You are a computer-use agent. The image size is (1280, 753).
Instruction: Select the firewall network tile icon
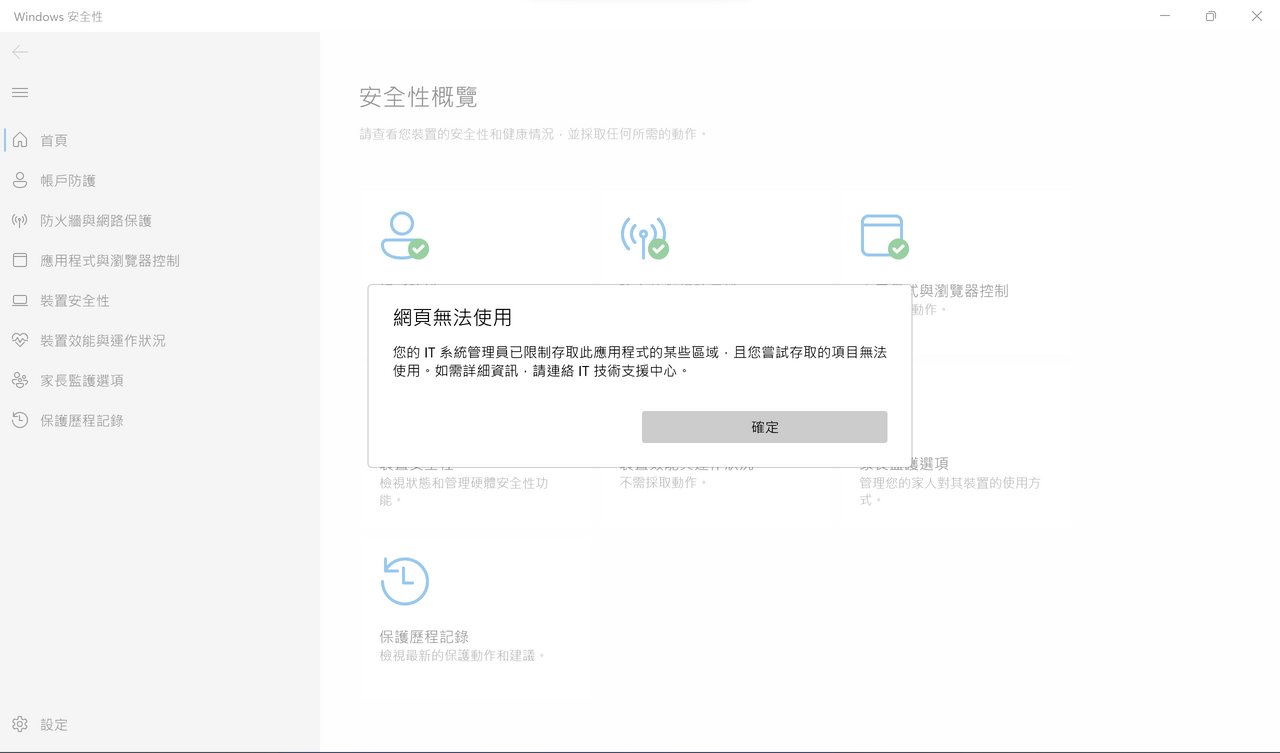[644, 237]
